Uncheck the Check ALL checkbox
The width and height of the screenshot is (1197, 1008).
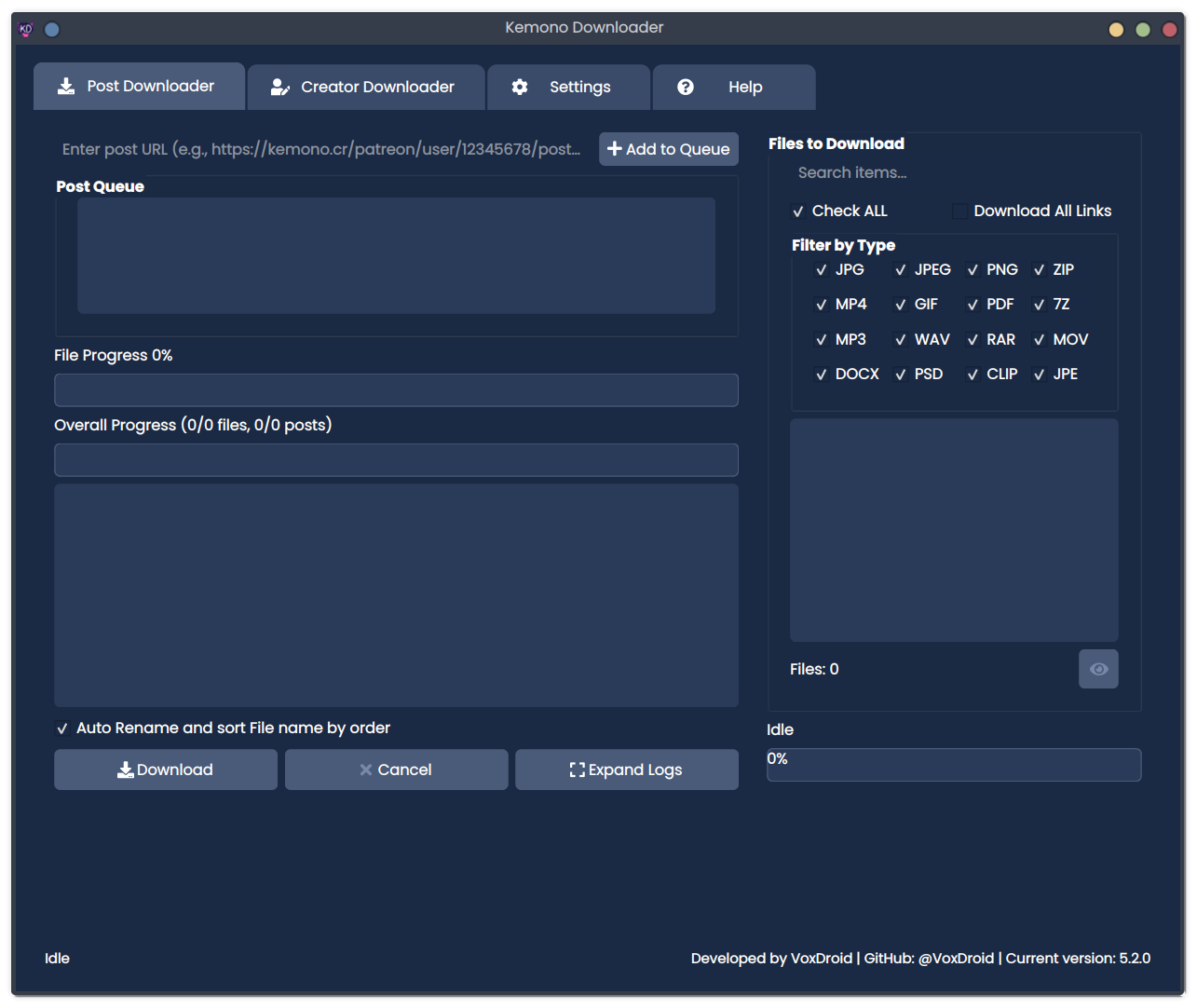(x=798, y=211)
